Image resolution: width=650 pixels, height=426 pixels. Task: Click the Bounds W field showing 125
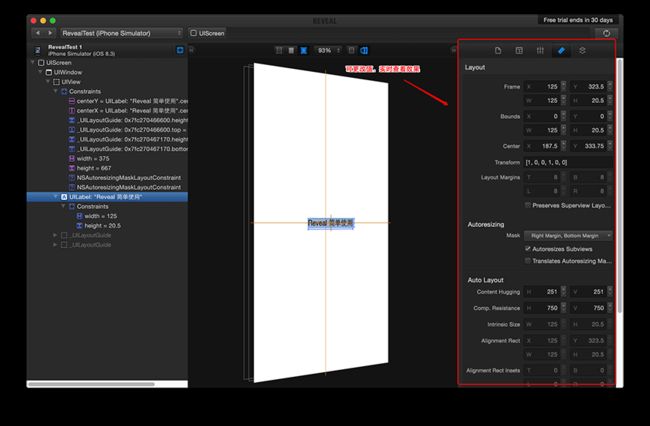coord(542,130)
